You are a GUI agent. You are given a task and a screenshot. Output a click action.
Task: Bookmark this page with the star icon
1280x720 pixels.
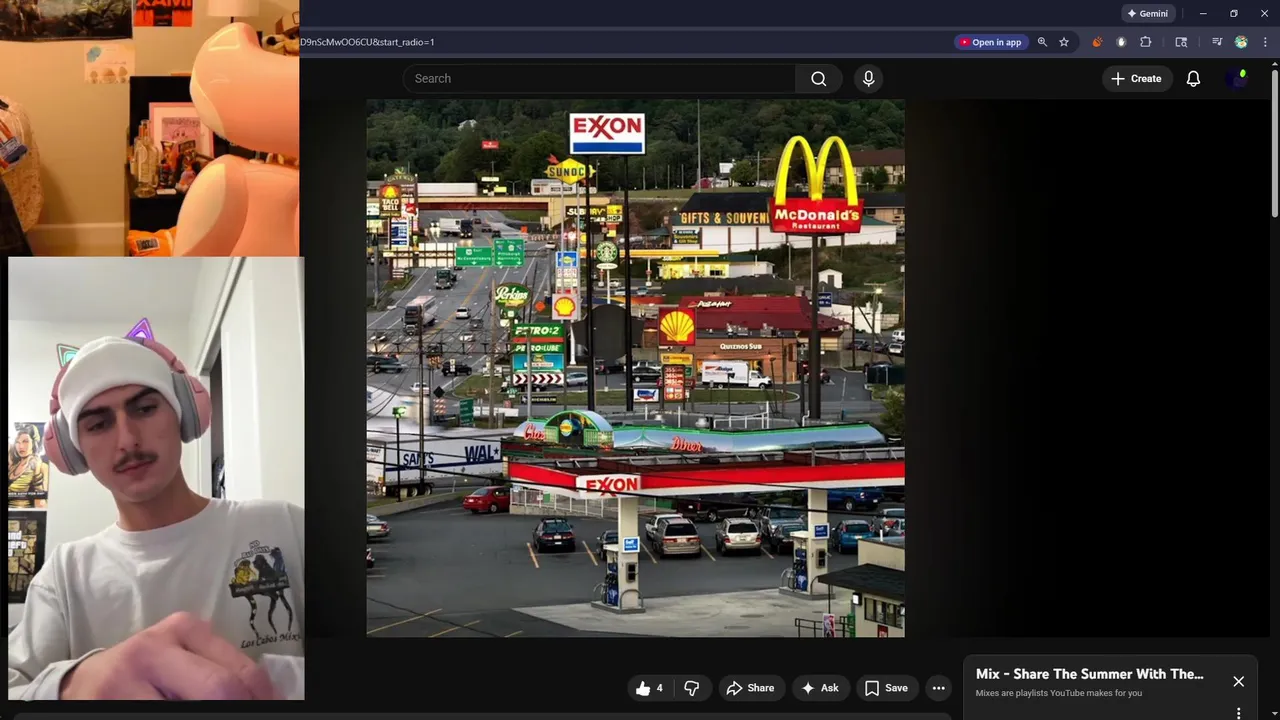pyautogui.click(x=1064, y=42)
